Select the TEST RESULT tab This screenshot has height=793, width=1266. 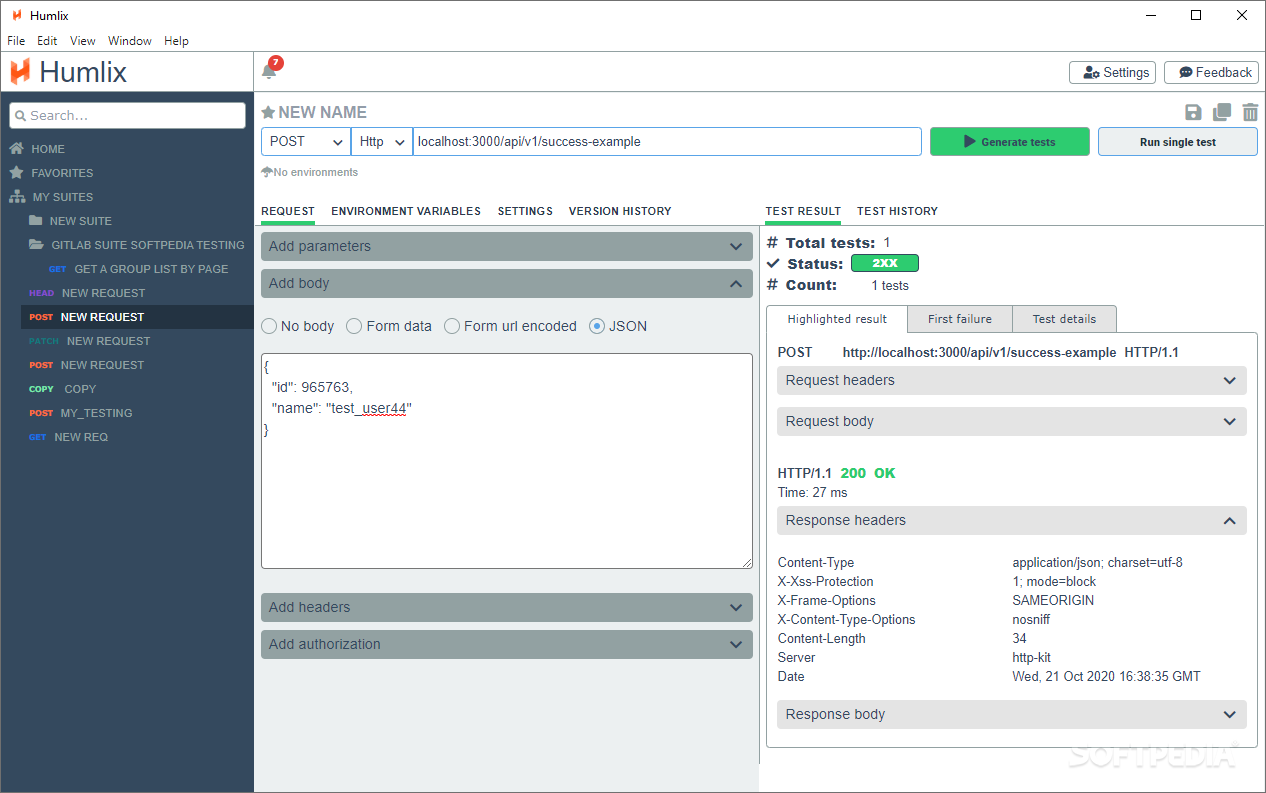tap(803, 211)
